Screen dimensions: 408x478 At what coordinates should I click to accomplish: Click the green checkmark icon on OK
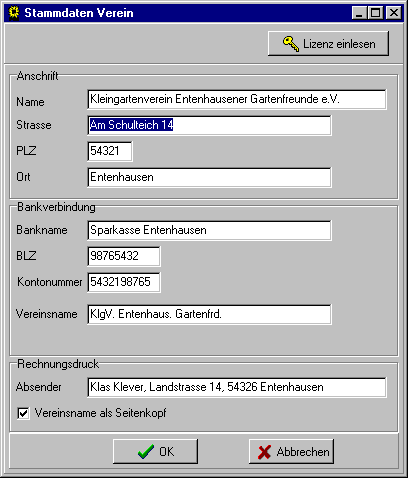146,452
